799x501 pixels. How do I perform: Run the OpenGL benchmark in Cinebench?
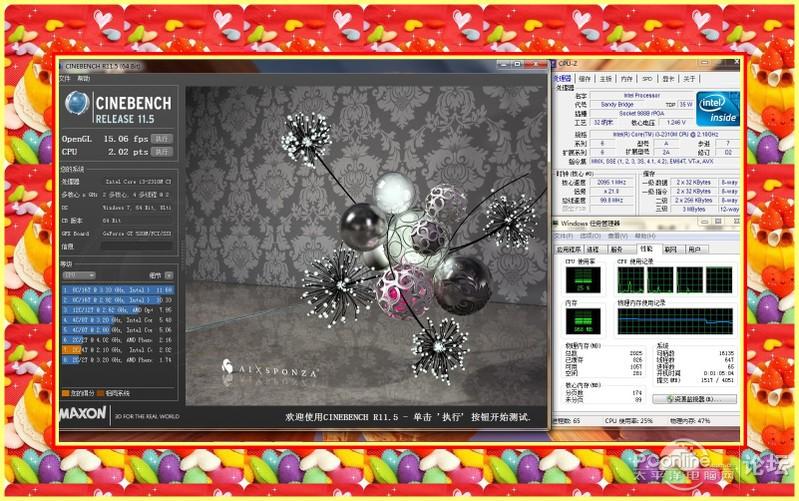click(x=162, y=139)
